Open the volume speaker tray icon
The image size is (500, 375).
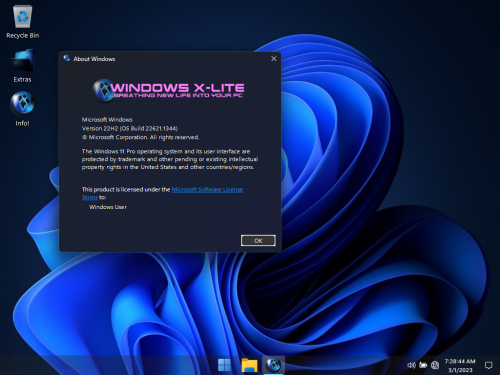411,365
